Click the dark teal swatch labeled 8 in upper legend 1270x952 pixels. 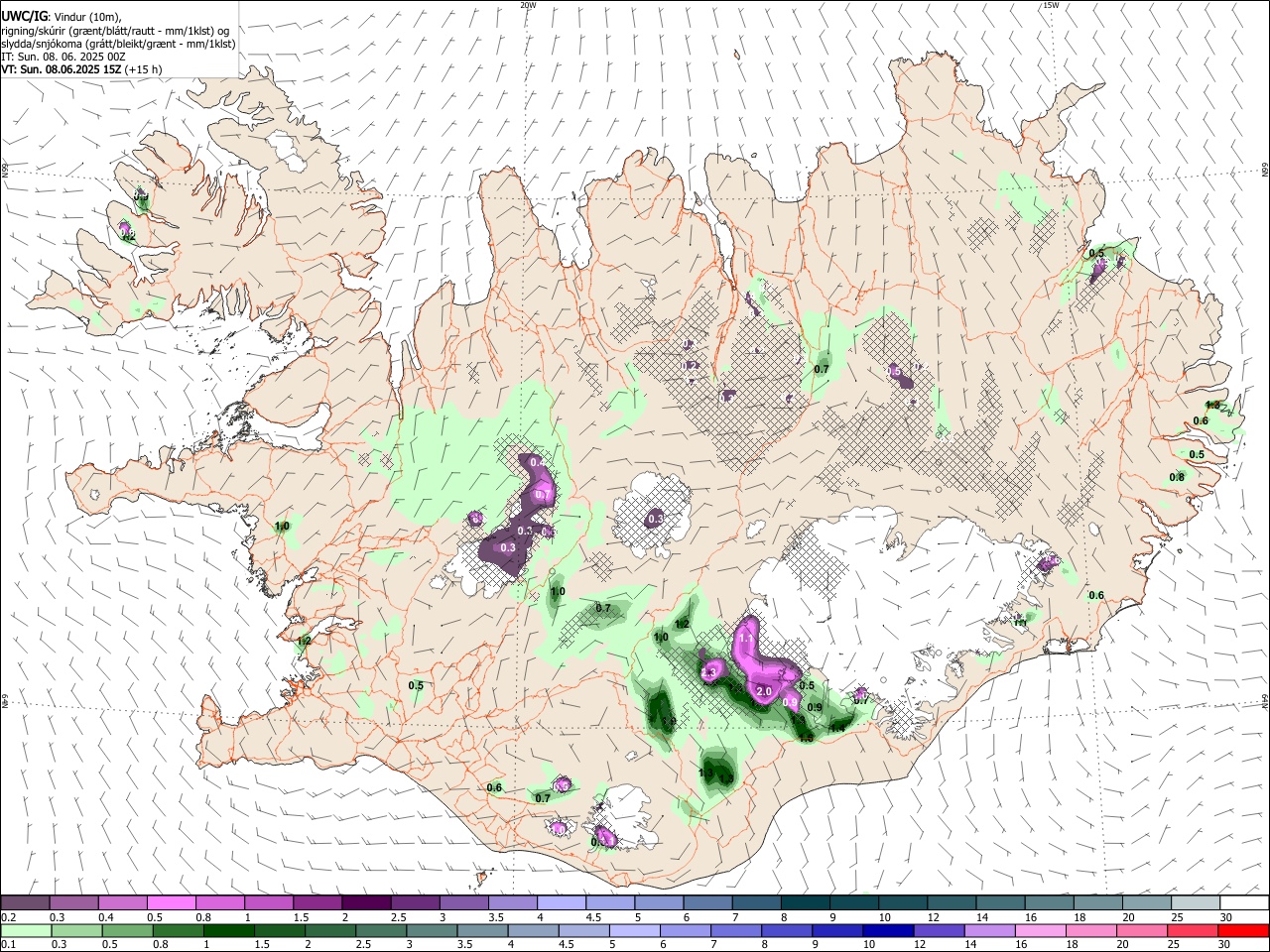805,903
